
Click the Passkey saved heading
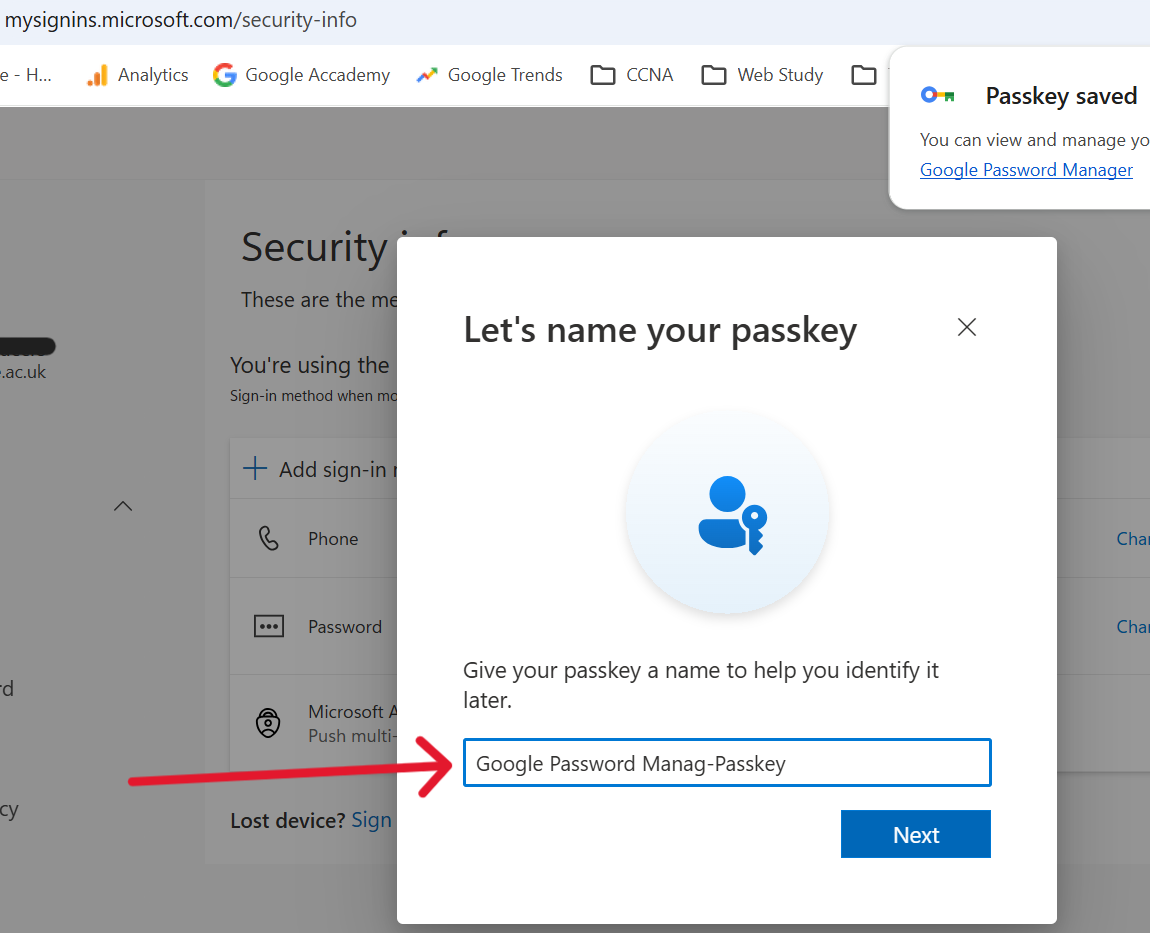coord(1061,96)
